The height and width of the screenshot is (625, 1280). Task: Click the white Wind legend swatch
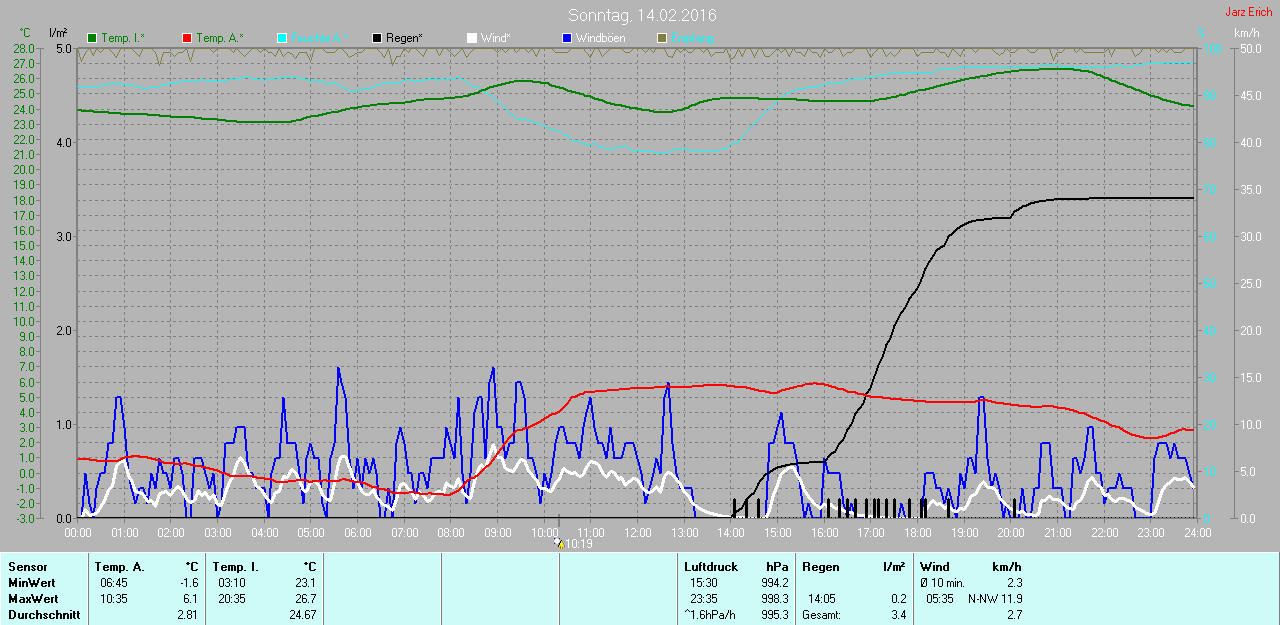pos(472,38)
